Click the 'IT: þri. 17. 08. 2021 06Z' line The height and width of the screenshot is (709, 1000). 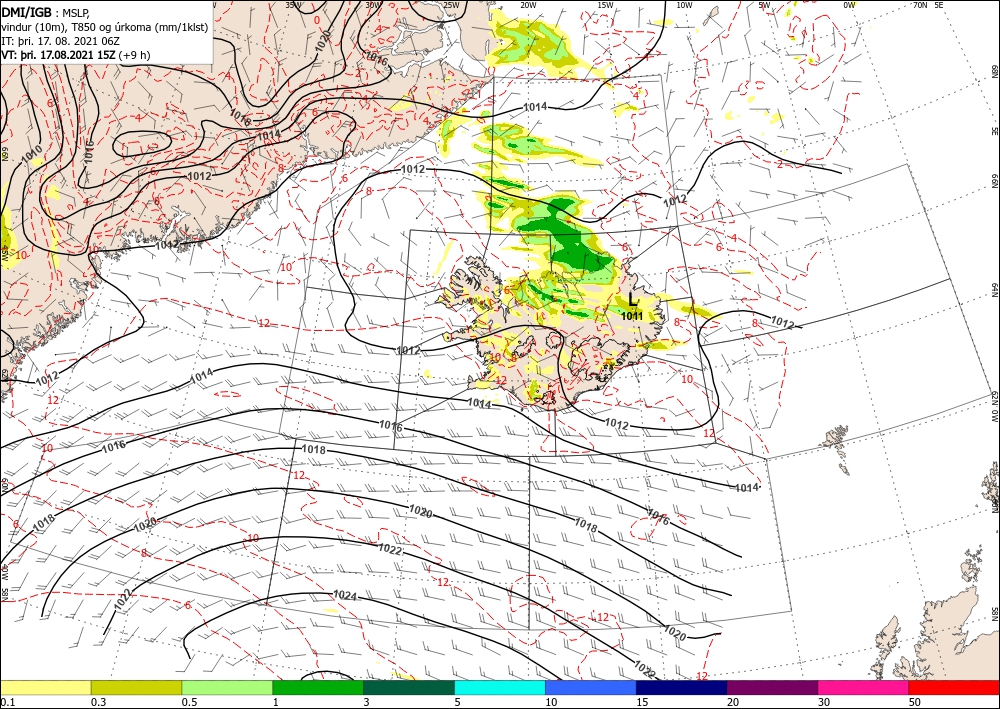[x=61, y=41]
